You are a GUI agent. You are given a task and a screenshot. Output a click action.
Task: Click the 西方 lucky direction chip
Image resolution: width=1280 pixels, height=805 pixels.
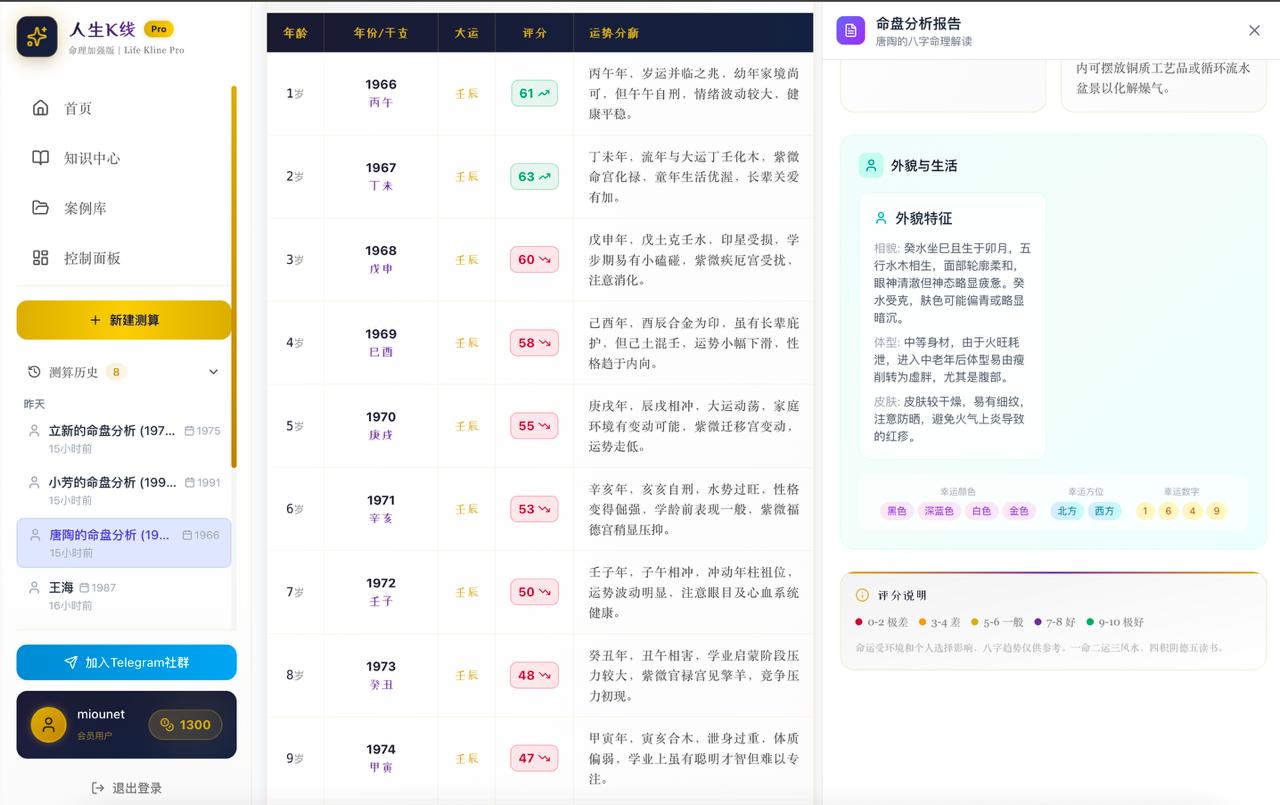pyautogui.click(x=1104, y=511)
